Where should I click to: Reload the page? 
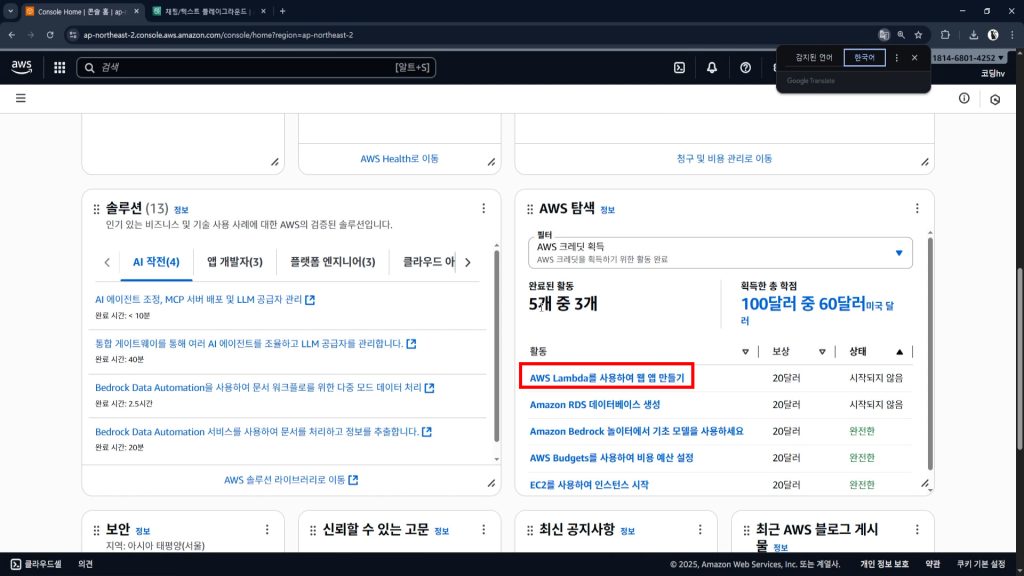click(50, 35)
